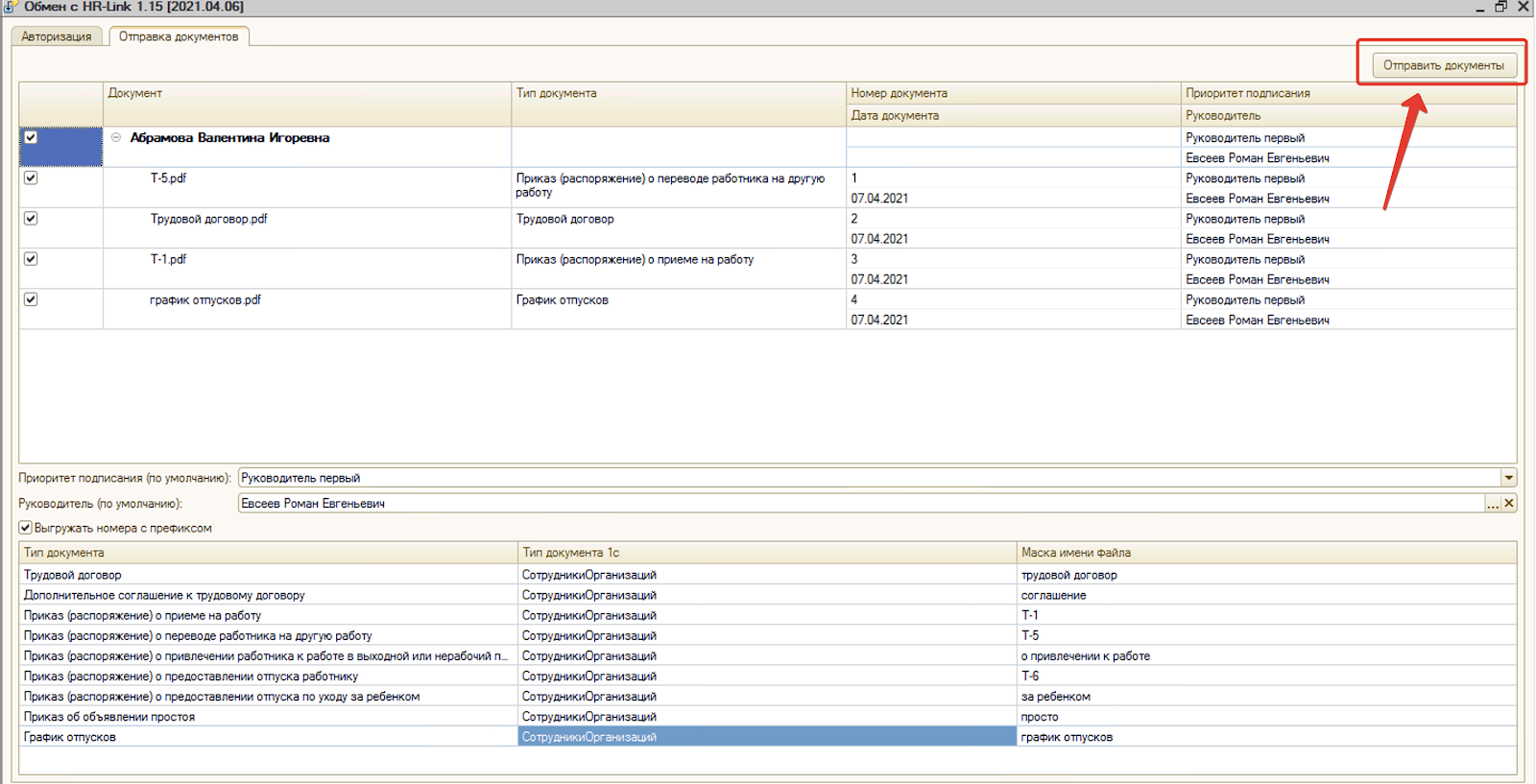Select Приказ о переводе работника mapping row
Image resolution: width=1536 pixels, height=784 pixels.
click(x=269, y=635)
